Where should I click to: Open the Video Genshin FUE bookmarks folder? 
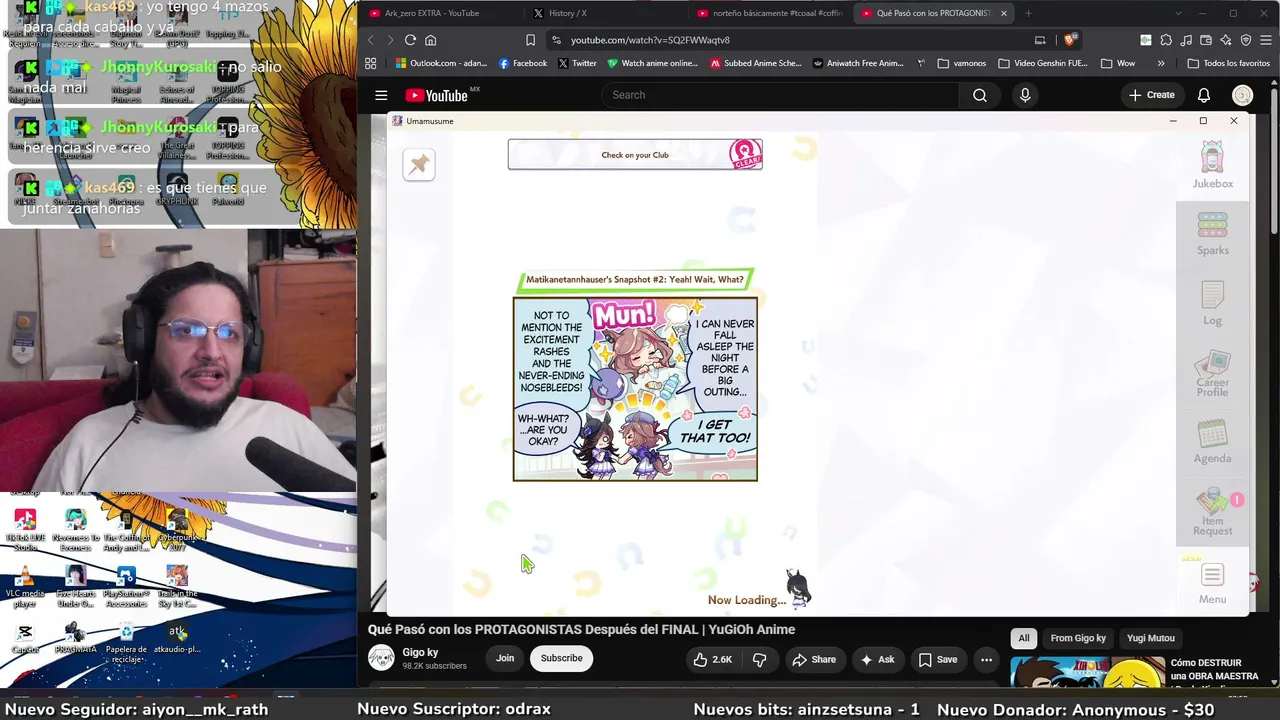click(1041, 63)
